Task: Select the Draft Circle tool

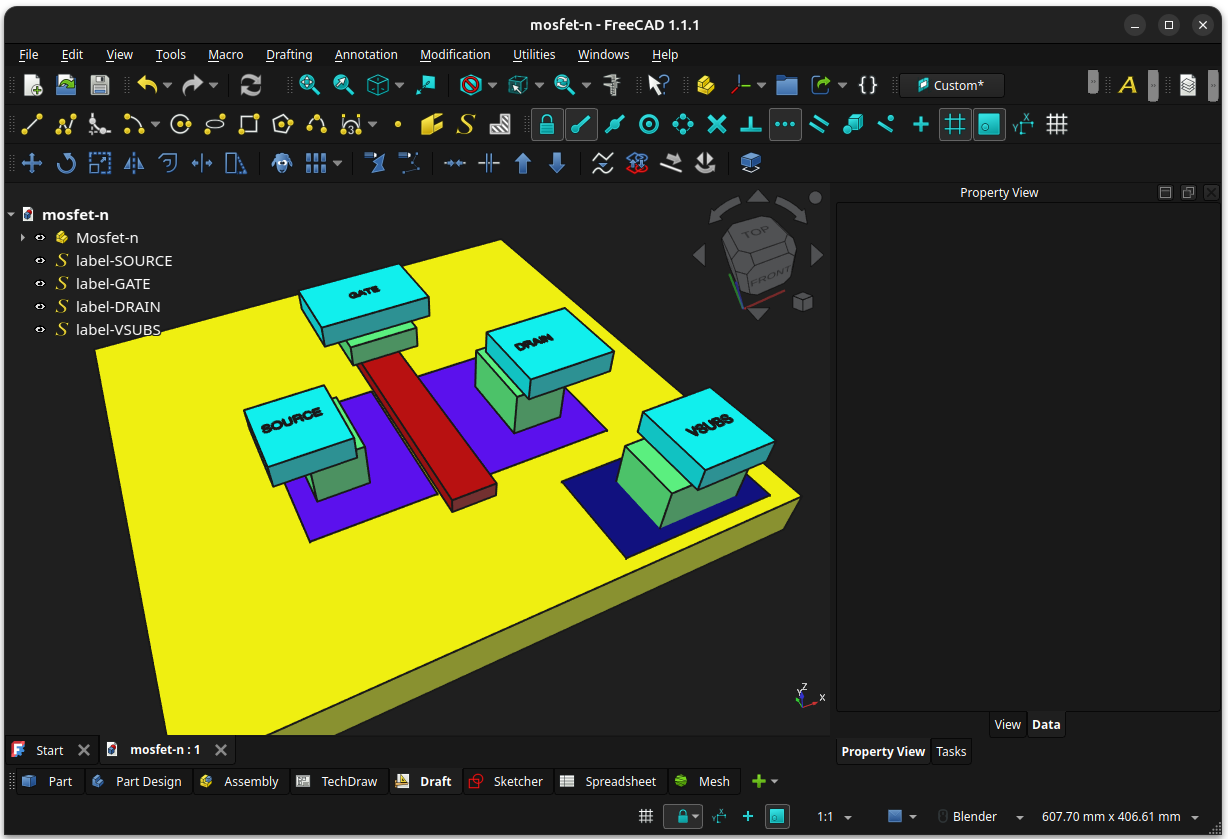Action: click(181, 124)
